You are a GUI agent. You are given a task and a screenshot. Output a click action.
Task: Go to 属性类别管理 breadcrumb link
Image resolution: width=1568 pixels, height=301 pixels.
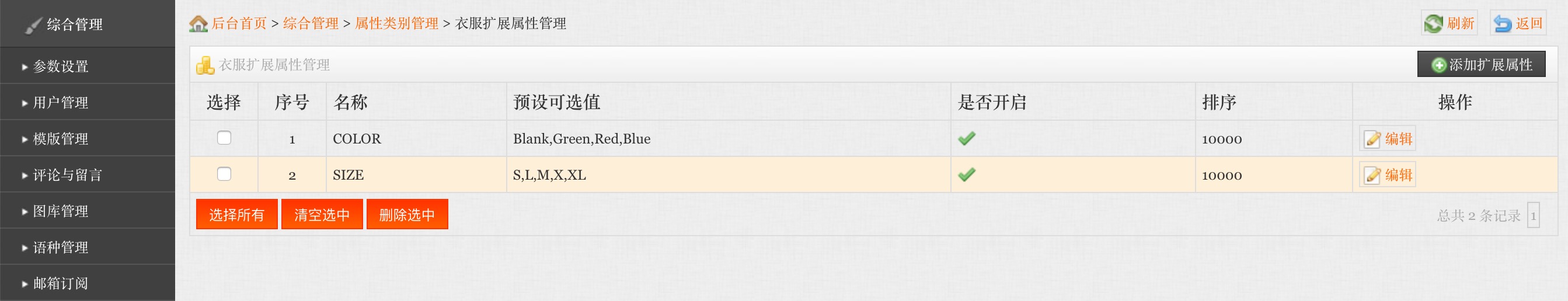(396, 24)
